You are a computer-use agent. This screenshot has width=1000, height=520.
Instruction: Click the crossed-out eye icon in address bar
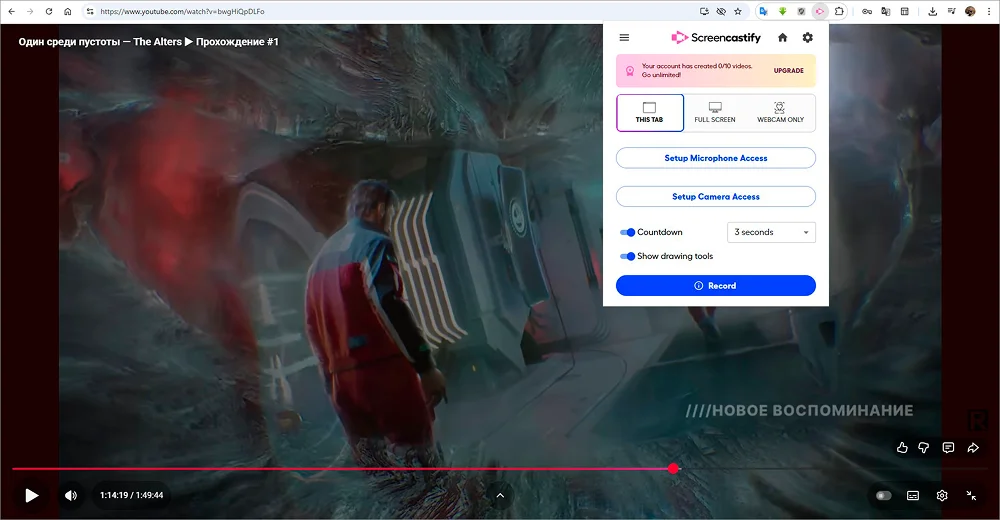pos(721,11)
